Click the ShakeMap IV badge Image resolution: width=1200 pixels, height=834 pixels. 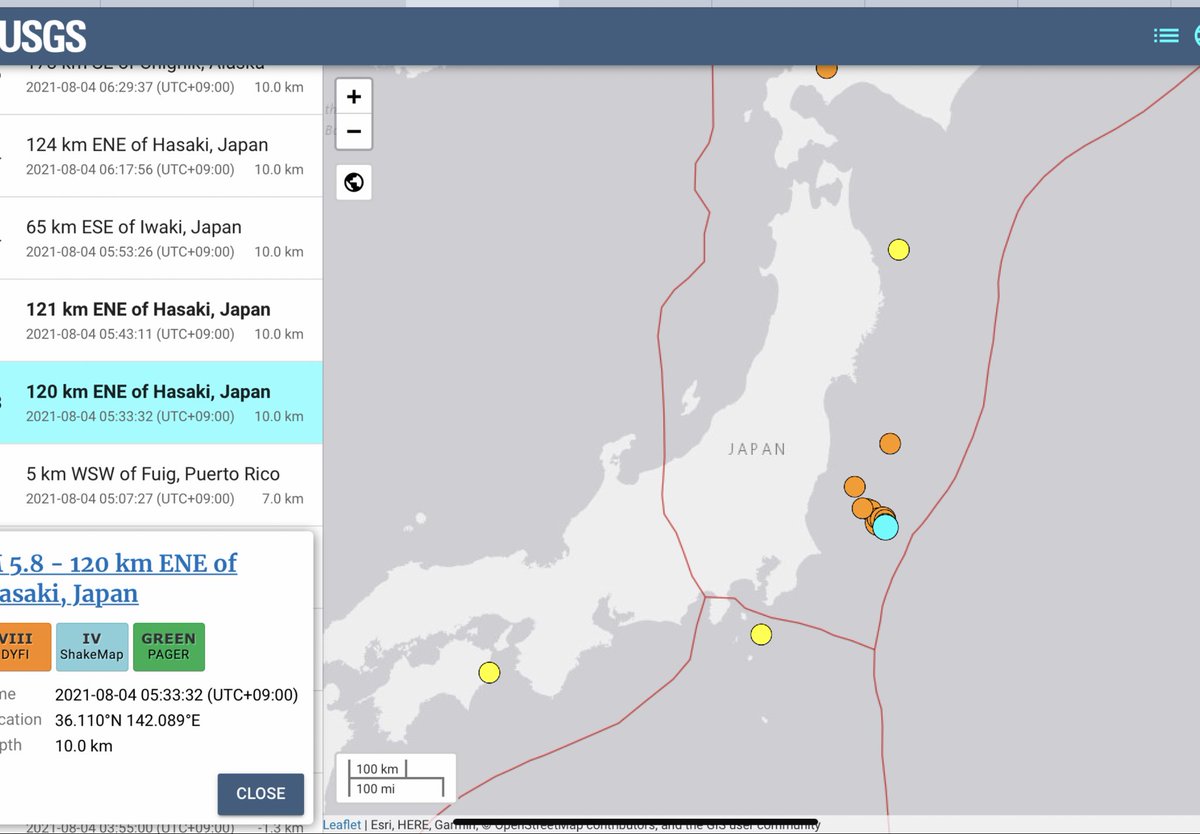[92, 647]
